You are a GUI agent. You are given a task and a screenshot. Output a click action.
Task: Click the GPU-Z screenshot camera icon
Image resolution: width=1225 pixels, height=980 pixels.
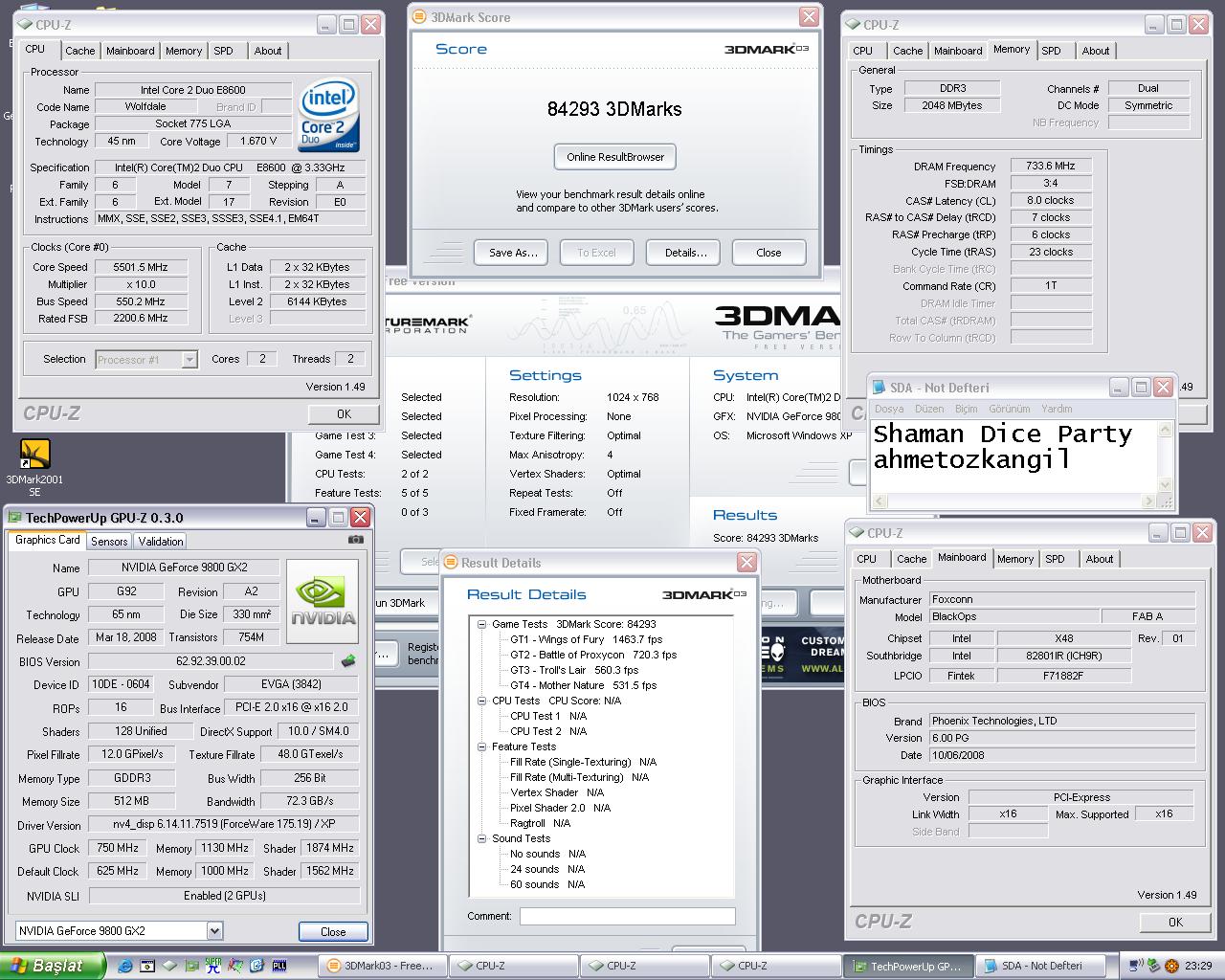(x=355, y=540)
